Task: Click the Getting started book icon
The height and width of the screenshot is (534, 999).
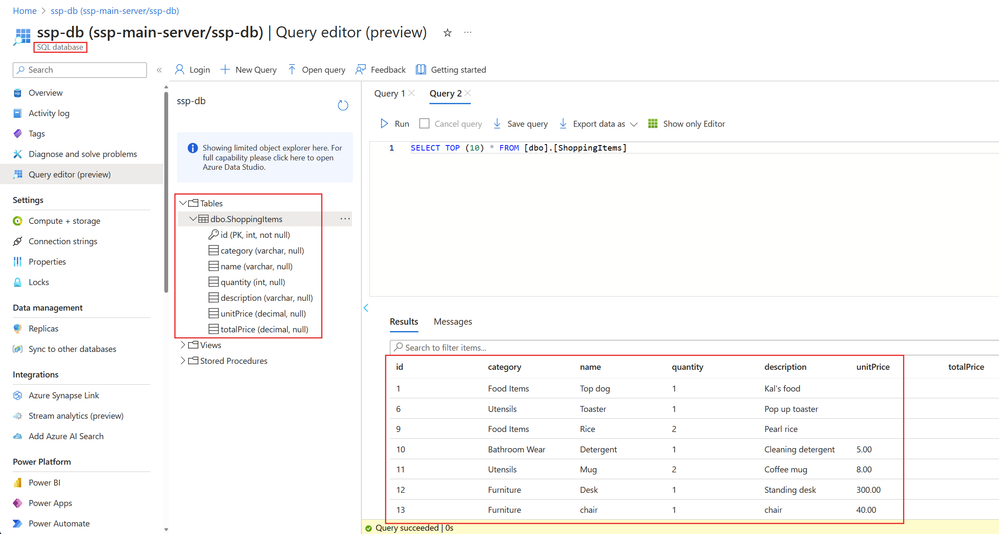Action: click(x=420, y=69)
